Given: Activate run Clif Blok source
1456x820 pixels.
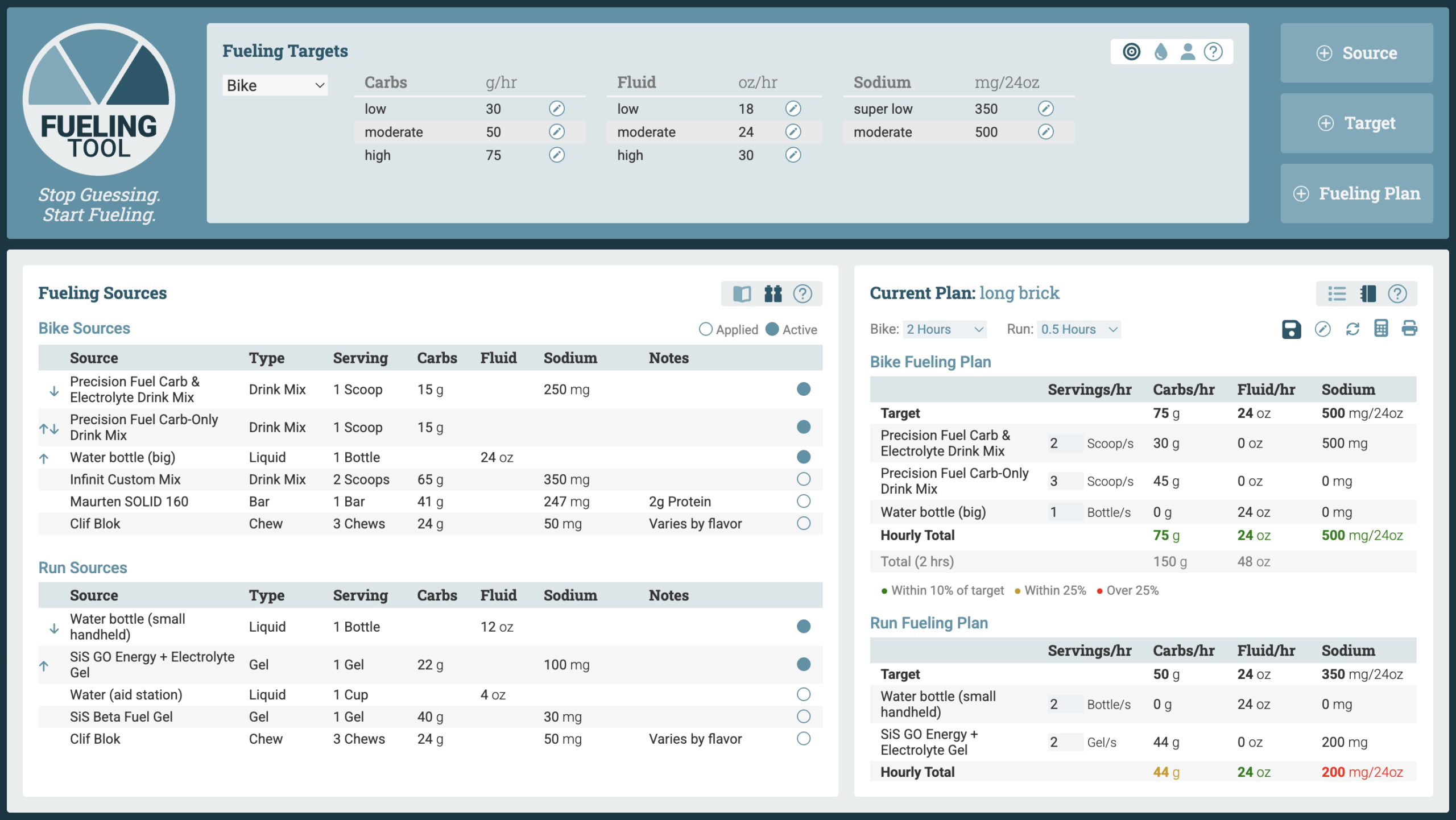Looking at the screenshot, I should [803, 739].
